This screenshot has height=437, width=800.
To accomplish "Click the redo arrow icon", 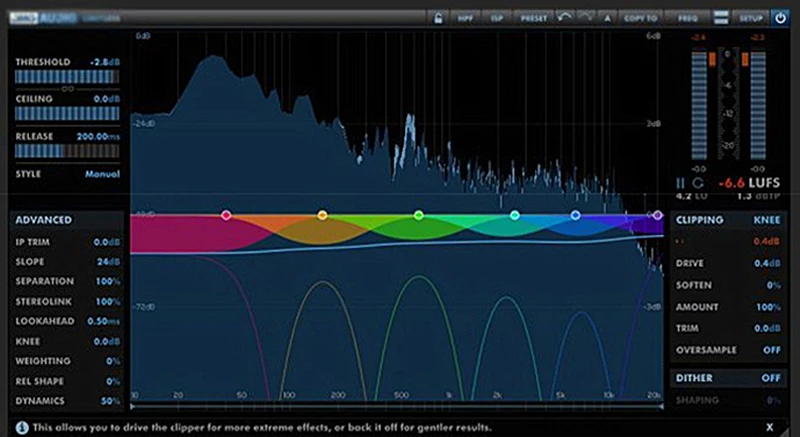I will (586, 18).
